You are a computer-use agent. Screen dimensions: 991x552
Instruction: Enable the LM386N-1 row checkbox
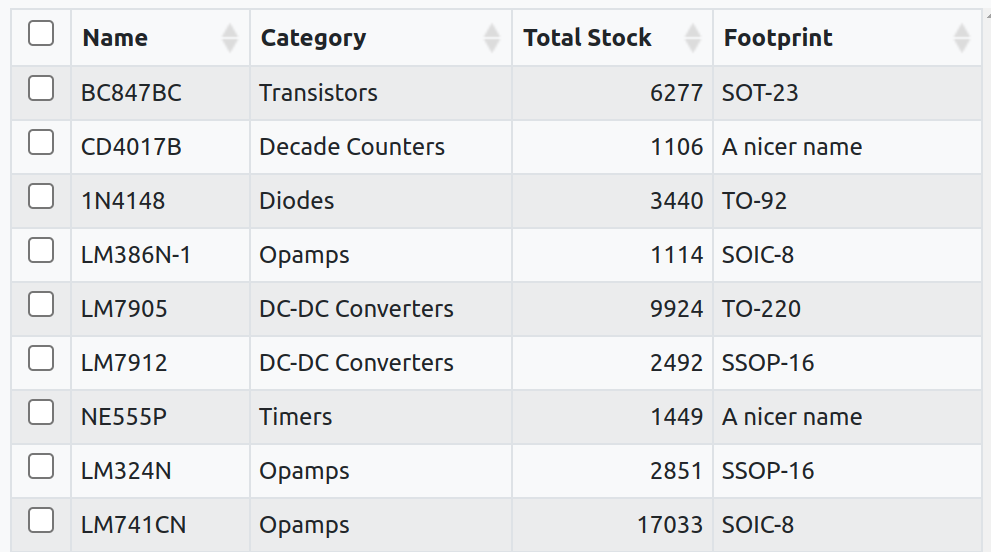click(41, 252)
